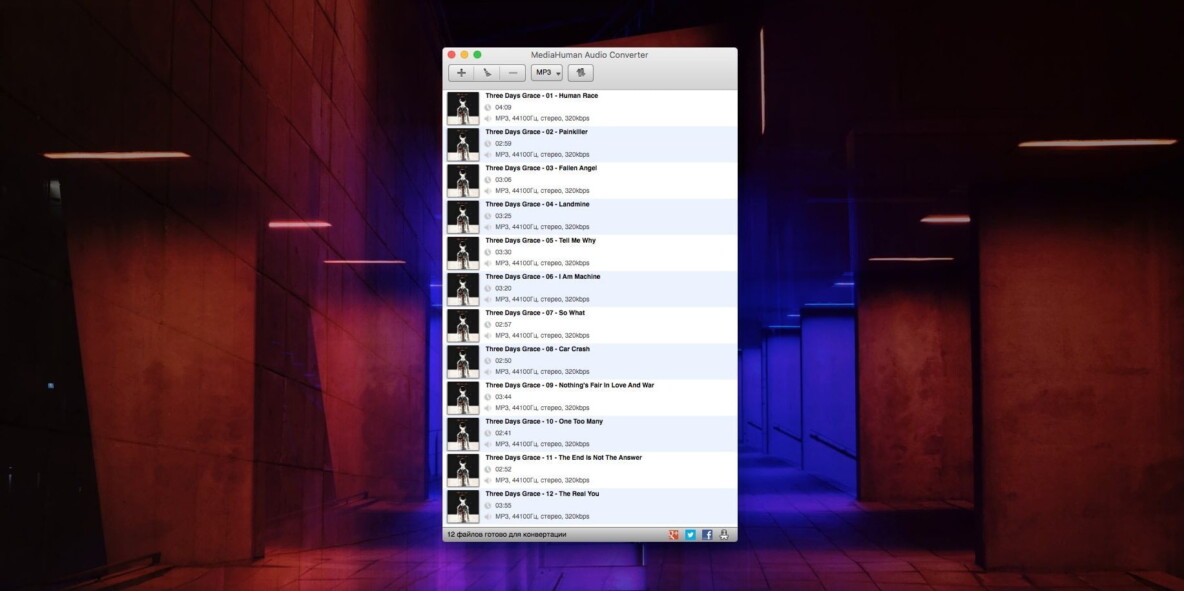Click album cover of 06 - I Am Machine
1184x591 pixels.
[463, 289]
